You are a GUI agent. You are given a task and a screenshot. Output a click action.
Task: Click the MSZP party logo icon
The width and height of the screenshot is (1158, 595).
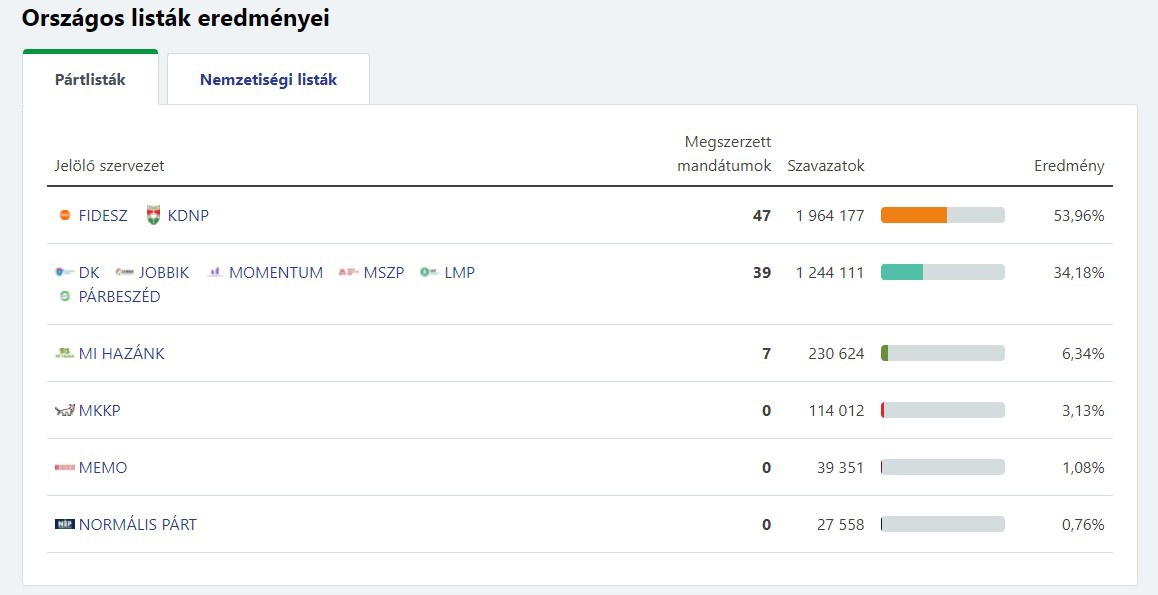click(349, 272)
